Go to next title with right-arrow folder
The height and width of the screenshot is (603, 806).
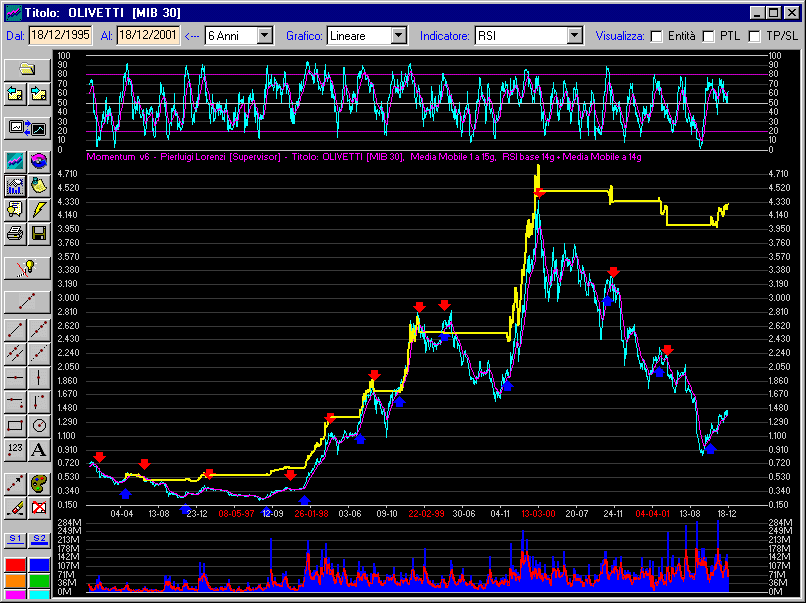coord(39,95)
